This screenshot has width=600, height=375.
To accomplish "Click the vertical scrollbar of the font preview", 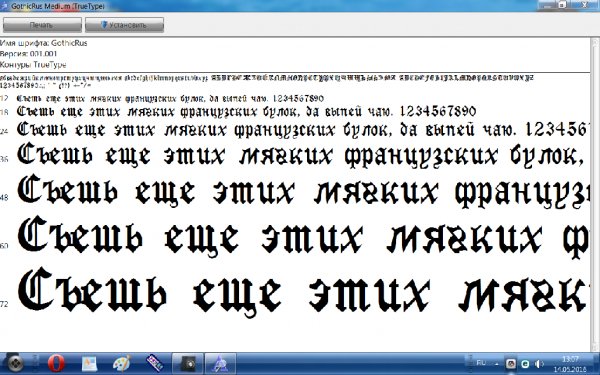I will [595, 194].
